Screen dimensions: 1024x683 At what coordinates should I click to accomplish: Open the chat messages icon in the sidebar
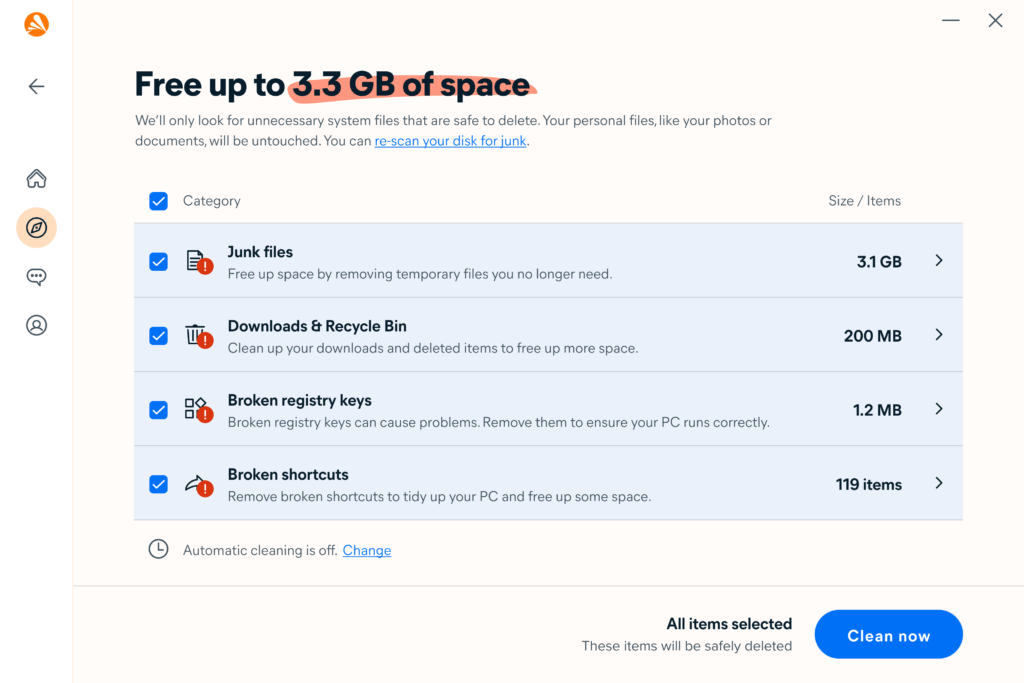pyautogui.click(x=36, y=276)
